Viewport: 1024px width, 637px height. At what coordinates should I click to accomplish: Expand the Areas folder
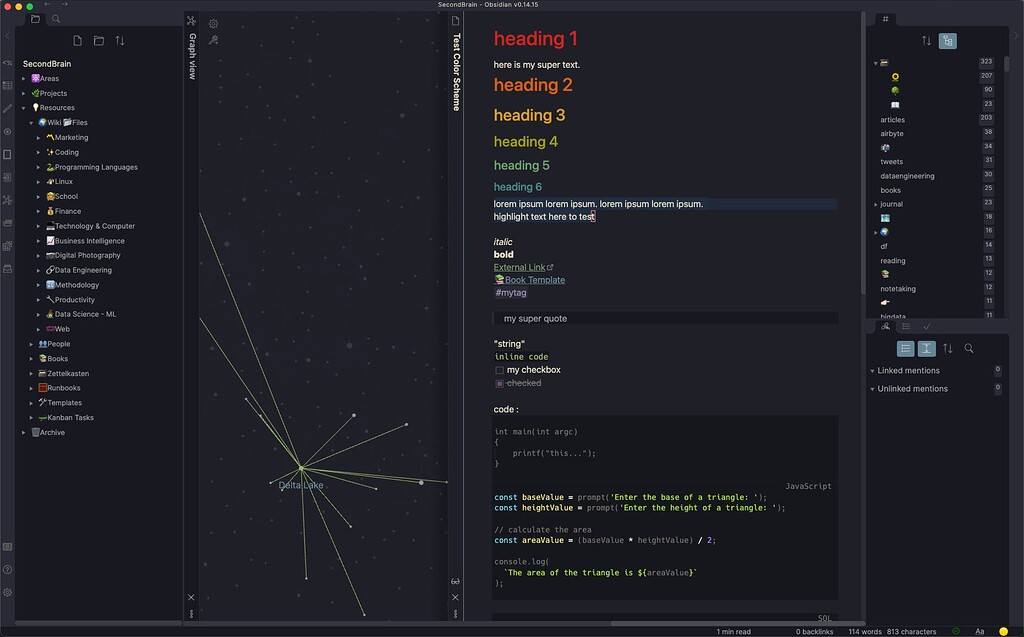(24, 78)
